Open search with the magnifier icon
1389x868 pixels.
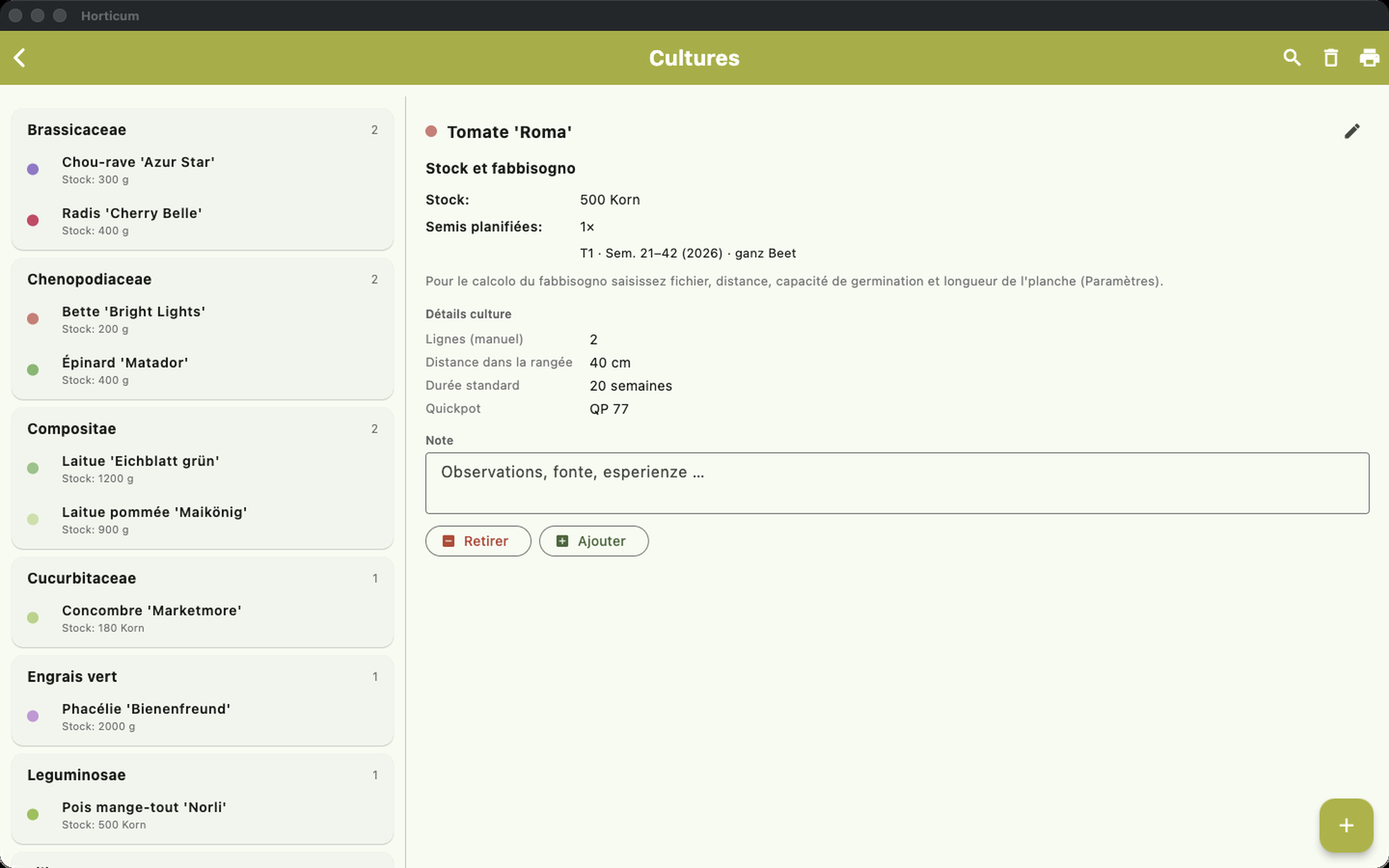(x=1292, y=57)
